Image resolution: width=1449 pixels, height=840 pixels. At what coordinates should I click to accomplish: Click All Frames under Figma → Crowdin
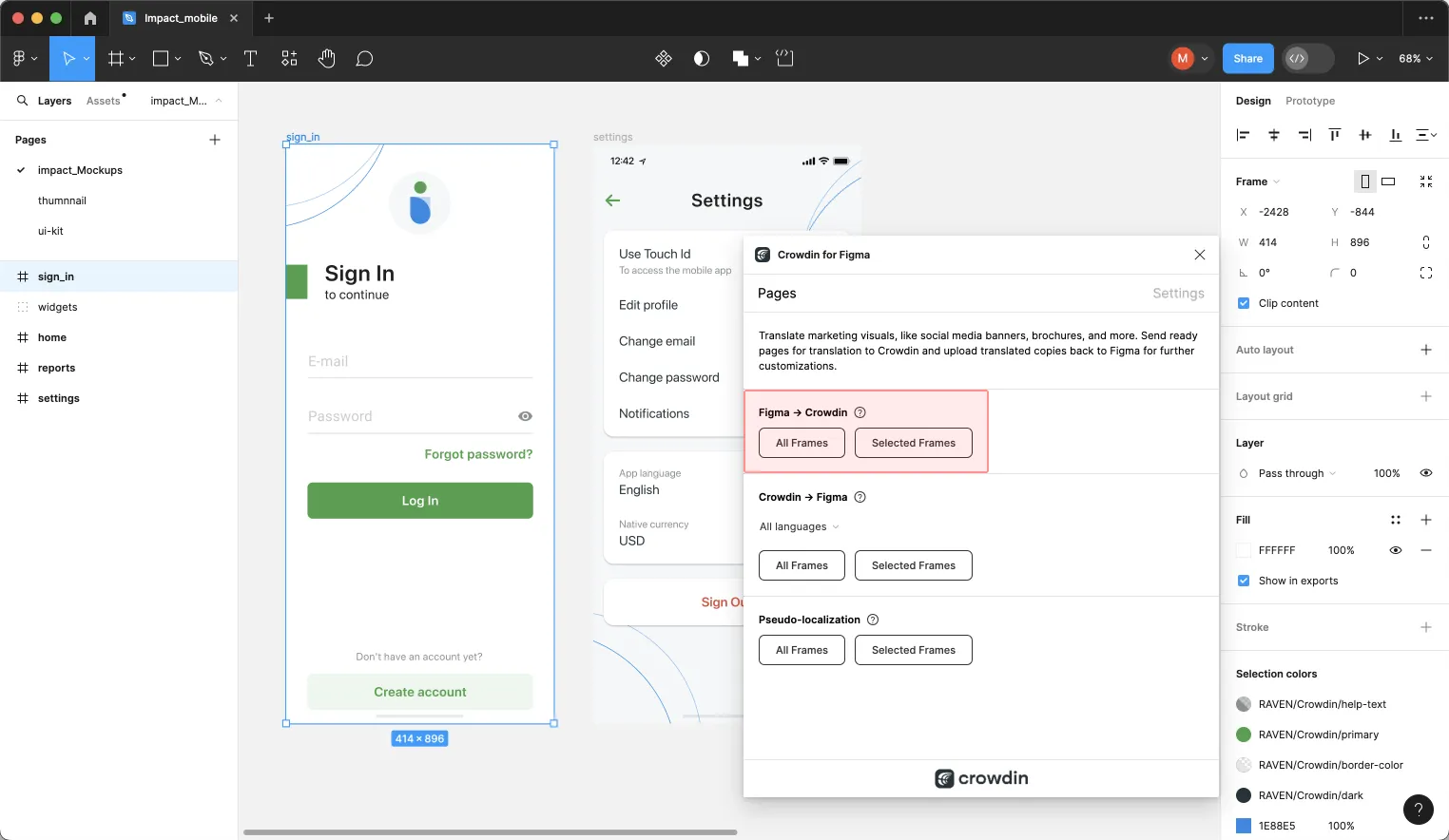(x=802, y=443)
